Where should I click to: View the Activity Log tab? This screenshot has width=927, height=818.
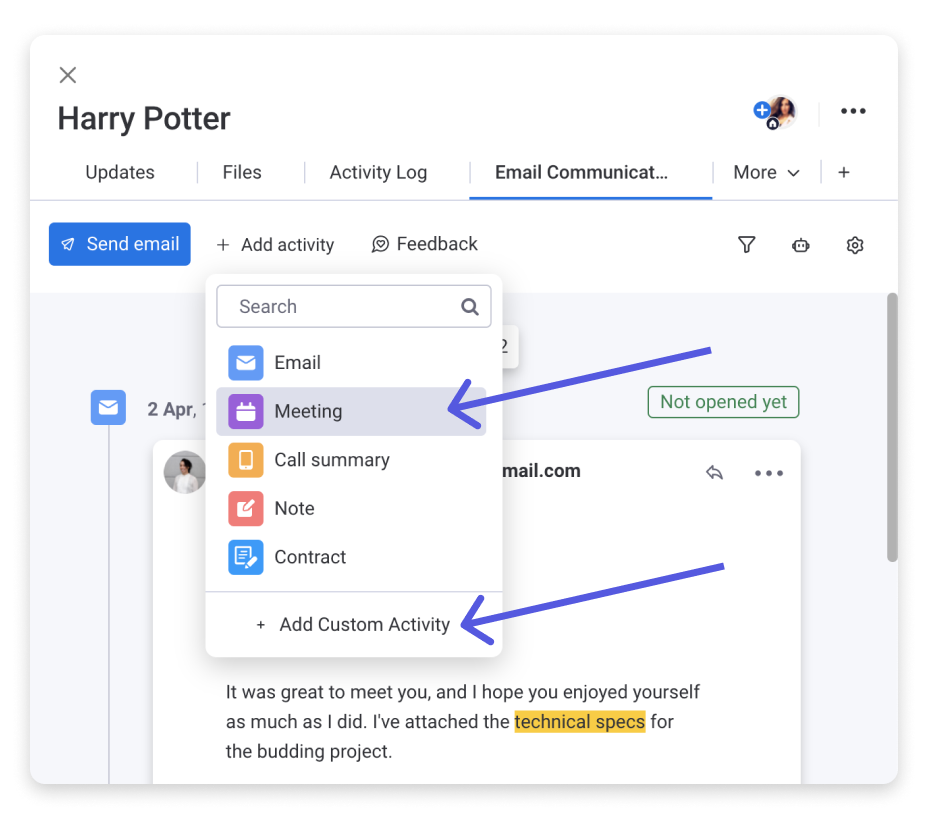[x=378, y=172]
